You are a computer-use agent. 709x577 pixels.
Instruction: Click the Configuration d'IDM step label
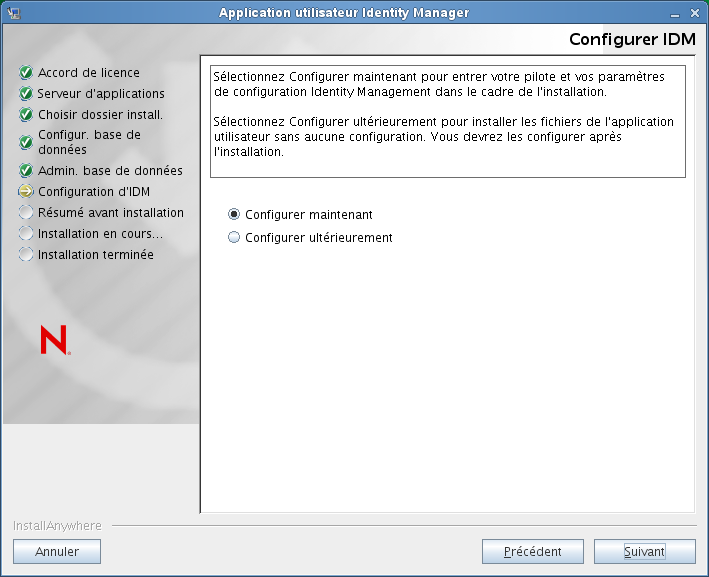[x=94, y=192]
